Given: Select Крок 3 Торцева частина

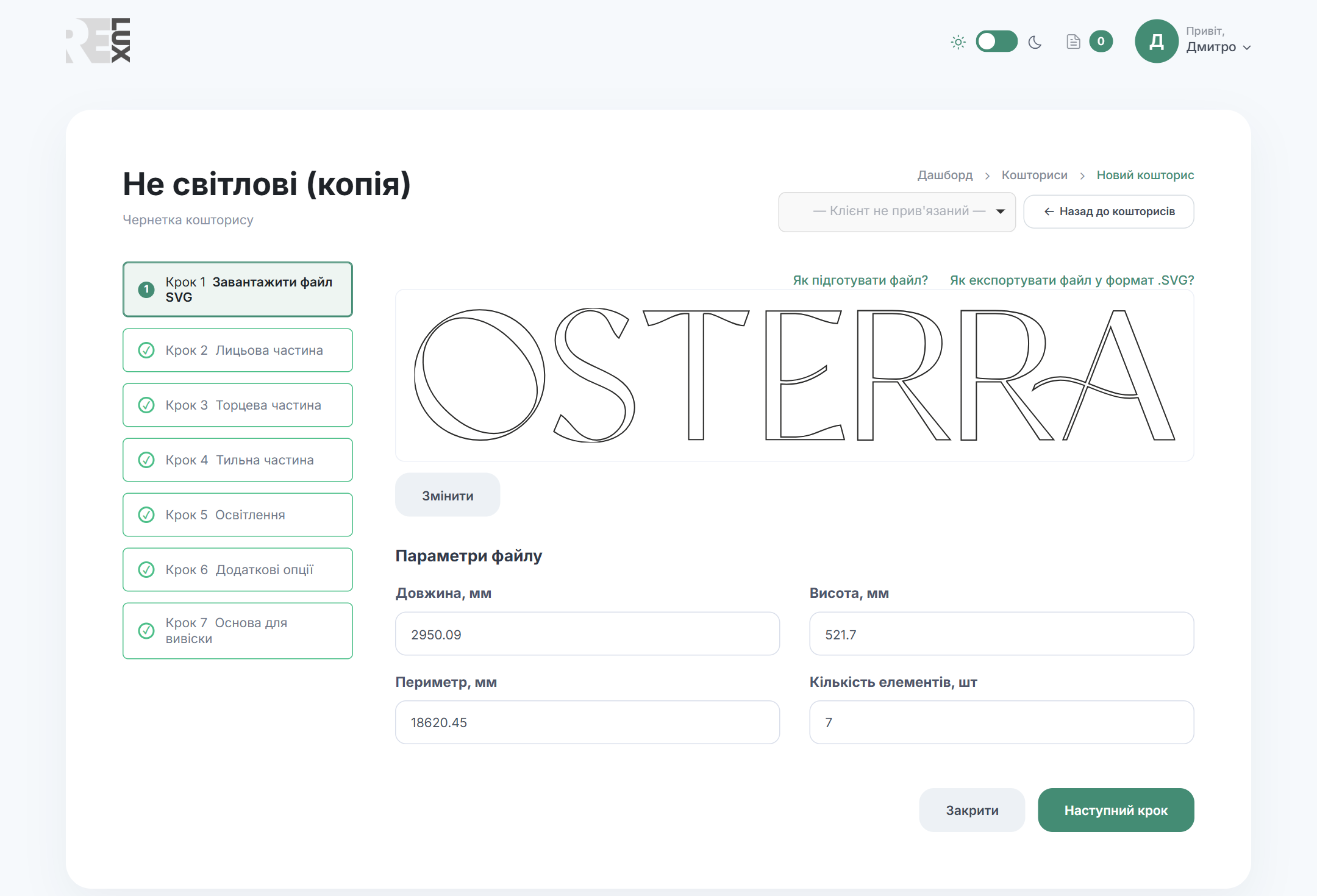Looking at the screenshot, I should tap(238, 405).
